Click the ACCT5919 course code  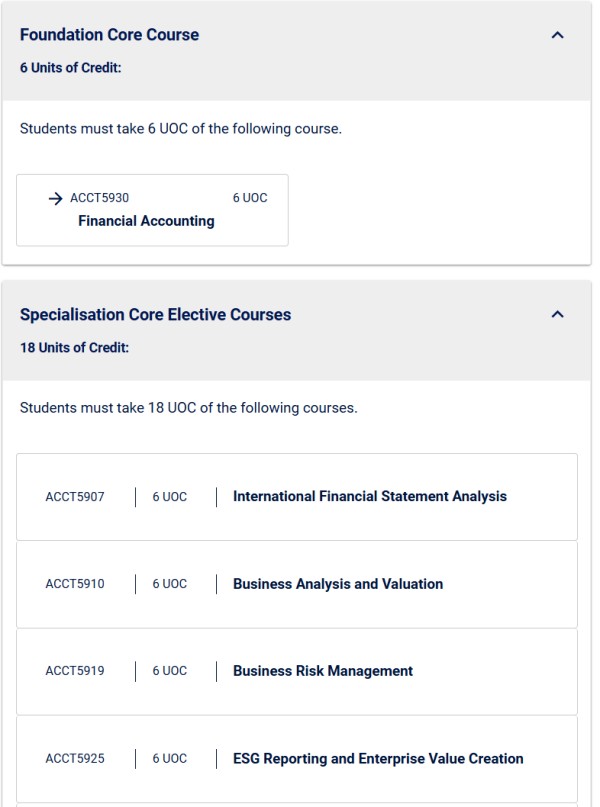point(75,671)
